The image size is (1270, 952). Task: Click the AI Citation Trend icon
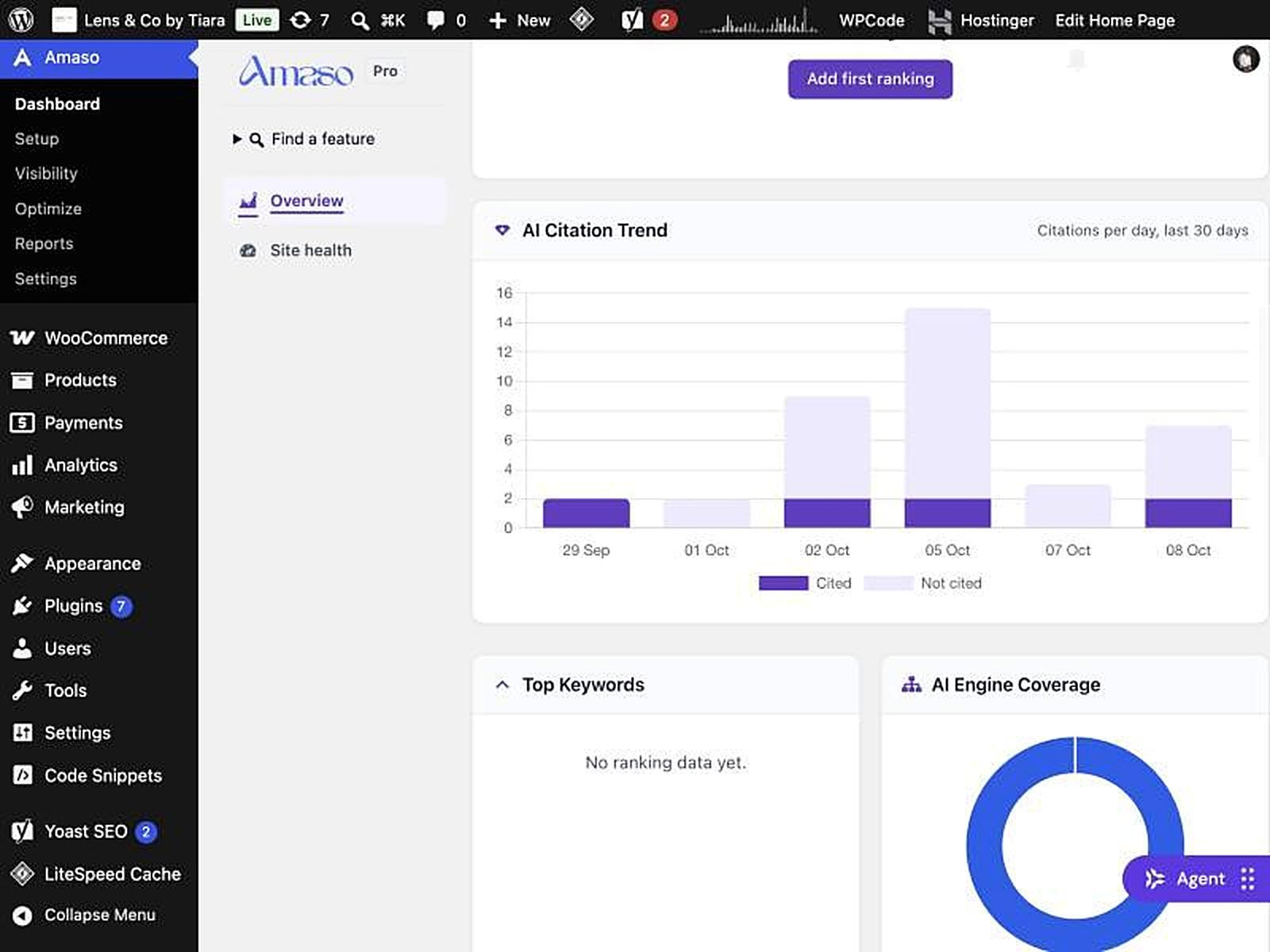[502, 230]
